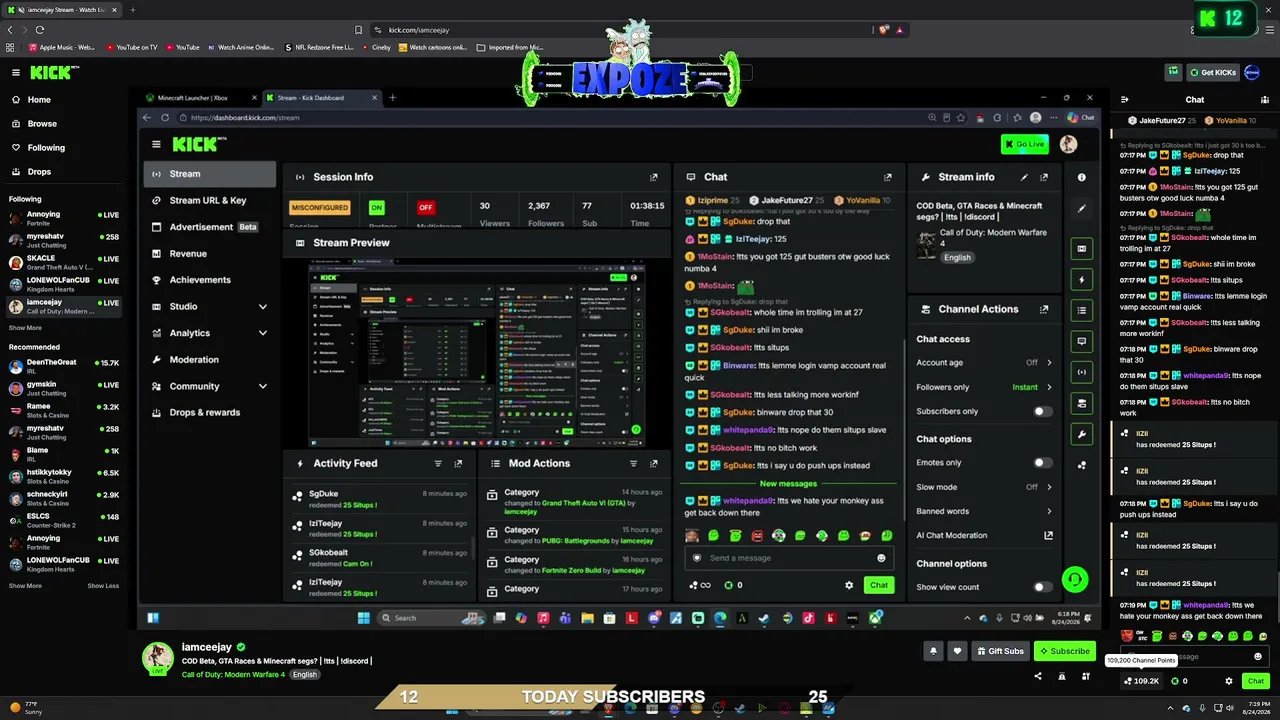Pop out the dashboard Chat panel
The width and height of the screenshot is (1280, 720).
(x=887, y=177)
